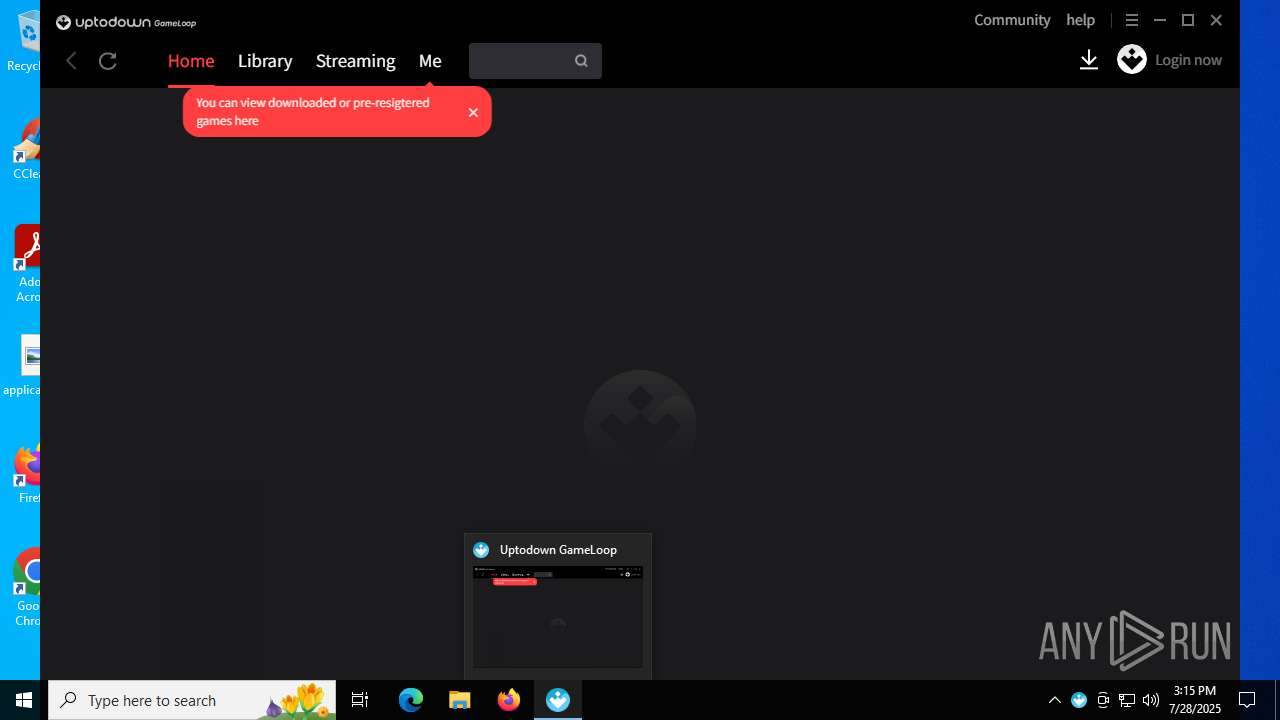
Task: Maximize the GameLoop window
Action: click(1188, 20)
